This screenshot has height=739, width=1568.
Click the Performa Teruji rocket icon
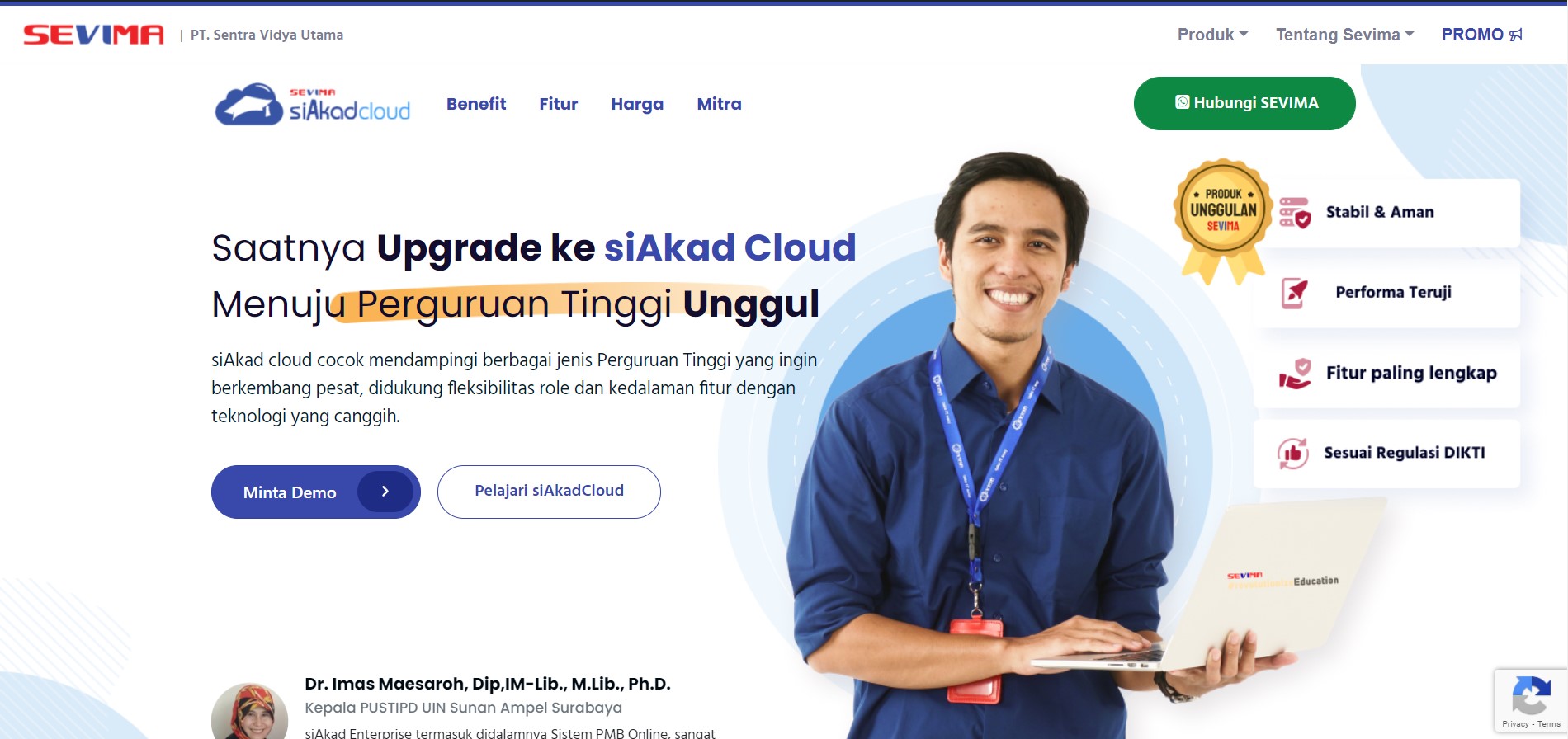point(1294,293)
